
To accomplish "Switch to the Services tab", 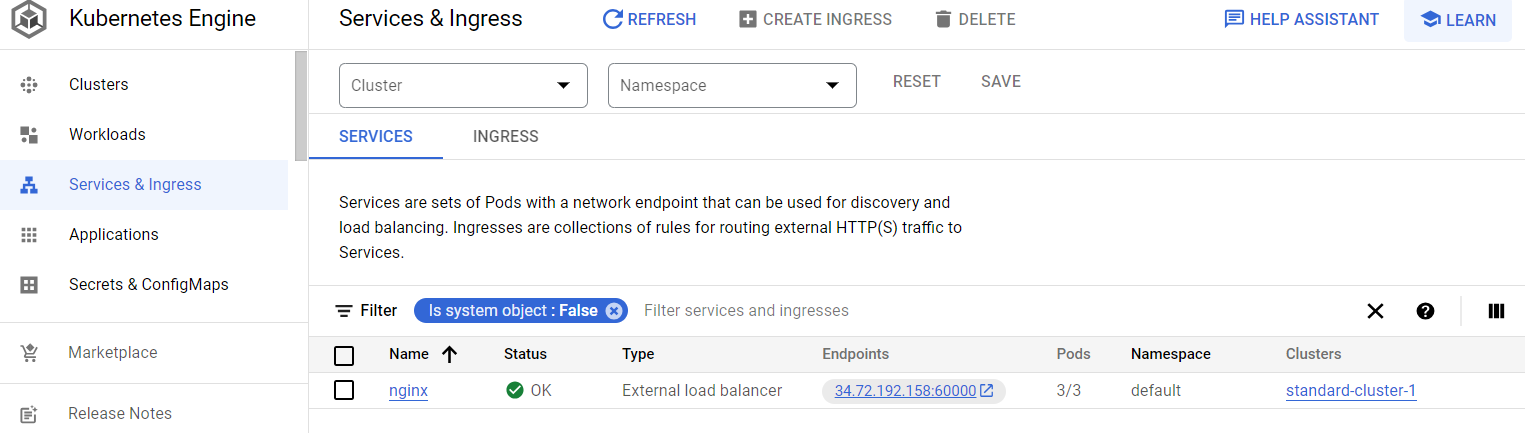I will (x=376, y=137).
